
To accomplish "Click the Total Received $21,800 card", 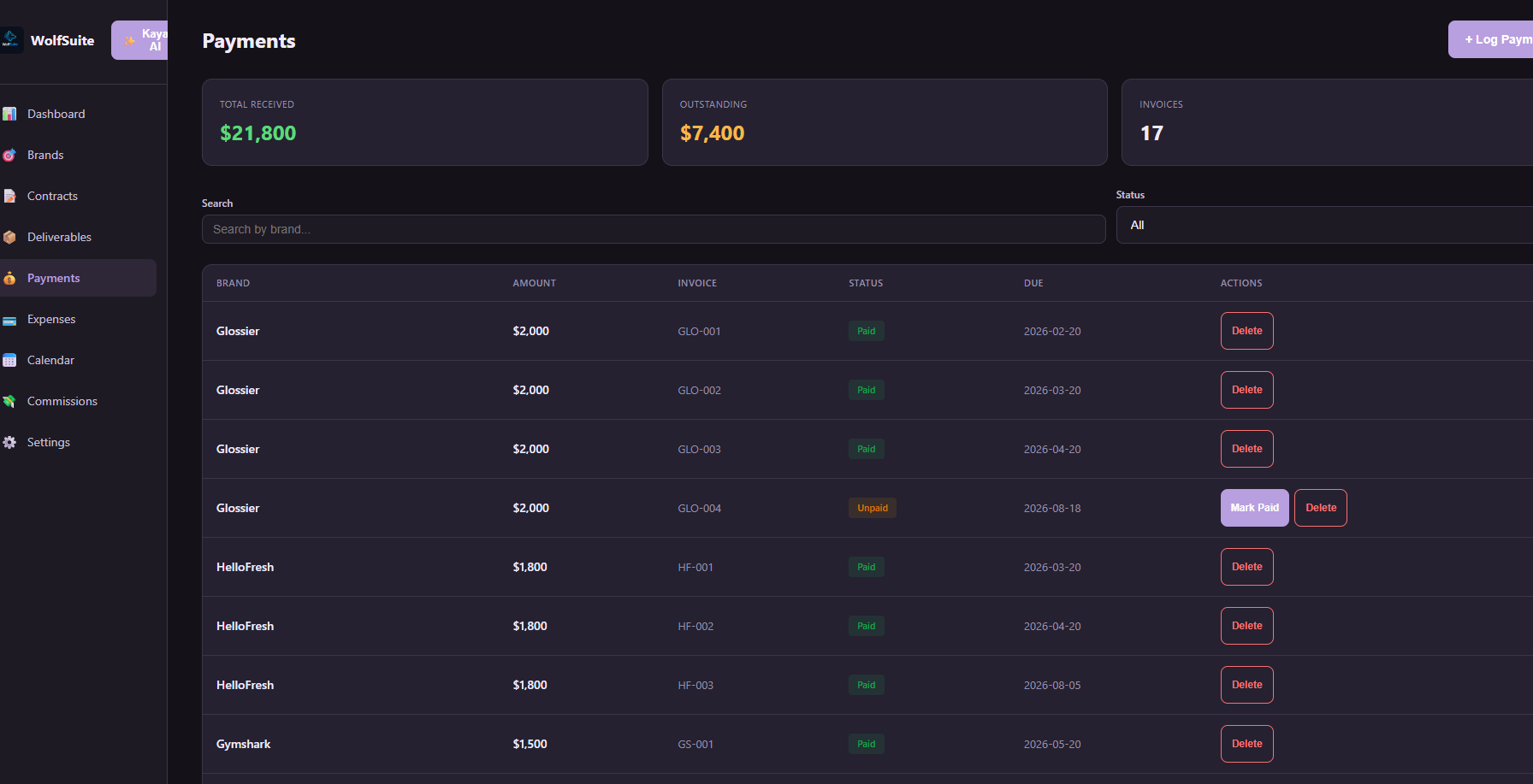I will [424, 122].
